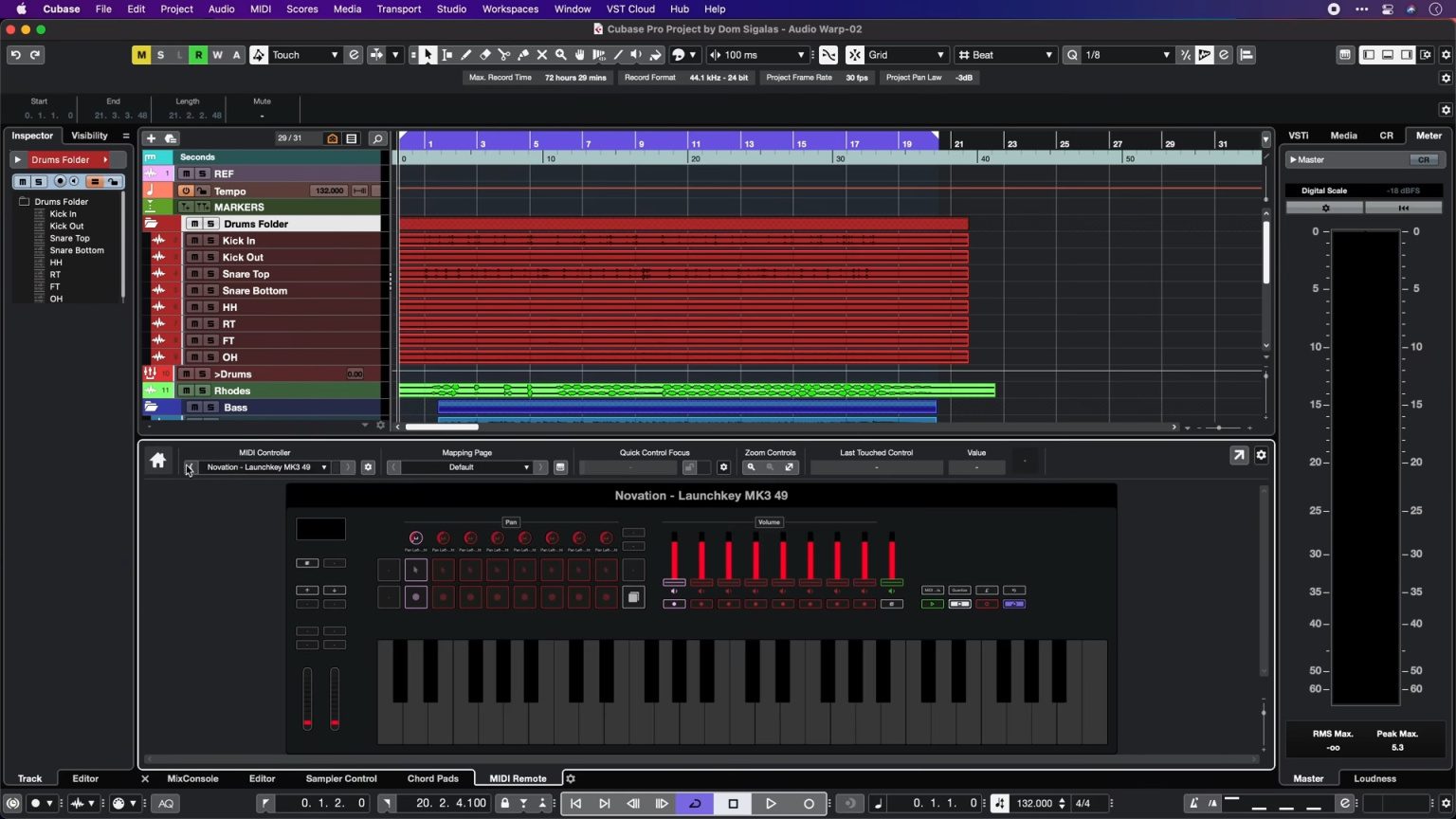The image size is (1456, 819).
Task: Select the Object Selection arrow tool
Action: 428,54
